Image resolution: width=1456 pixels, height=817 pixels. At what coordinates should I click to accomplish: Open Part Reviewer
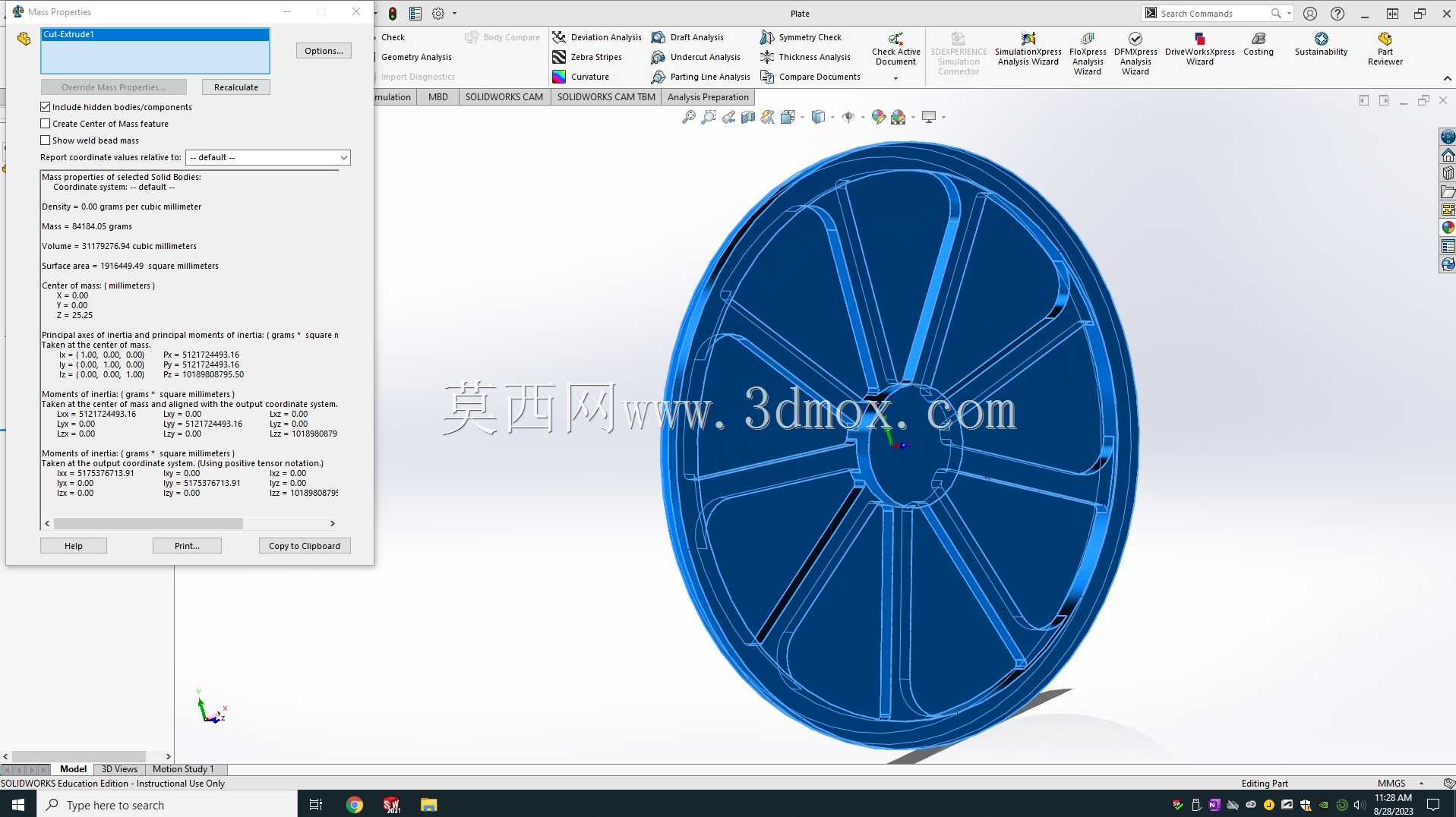[1385, 49]
